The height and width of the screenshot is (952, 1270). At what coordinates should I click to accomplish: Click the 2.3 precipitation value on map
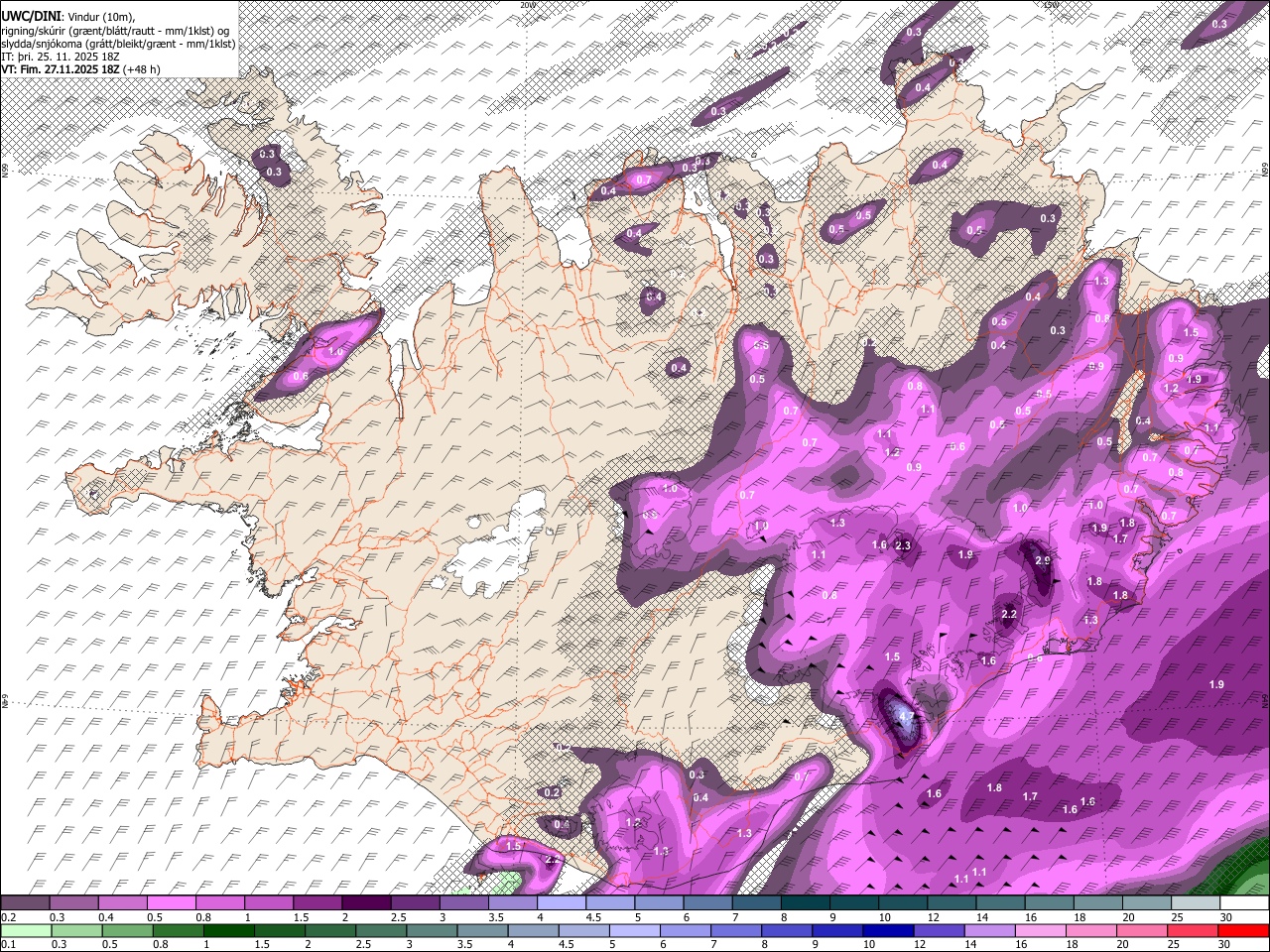tap(903, 545)
